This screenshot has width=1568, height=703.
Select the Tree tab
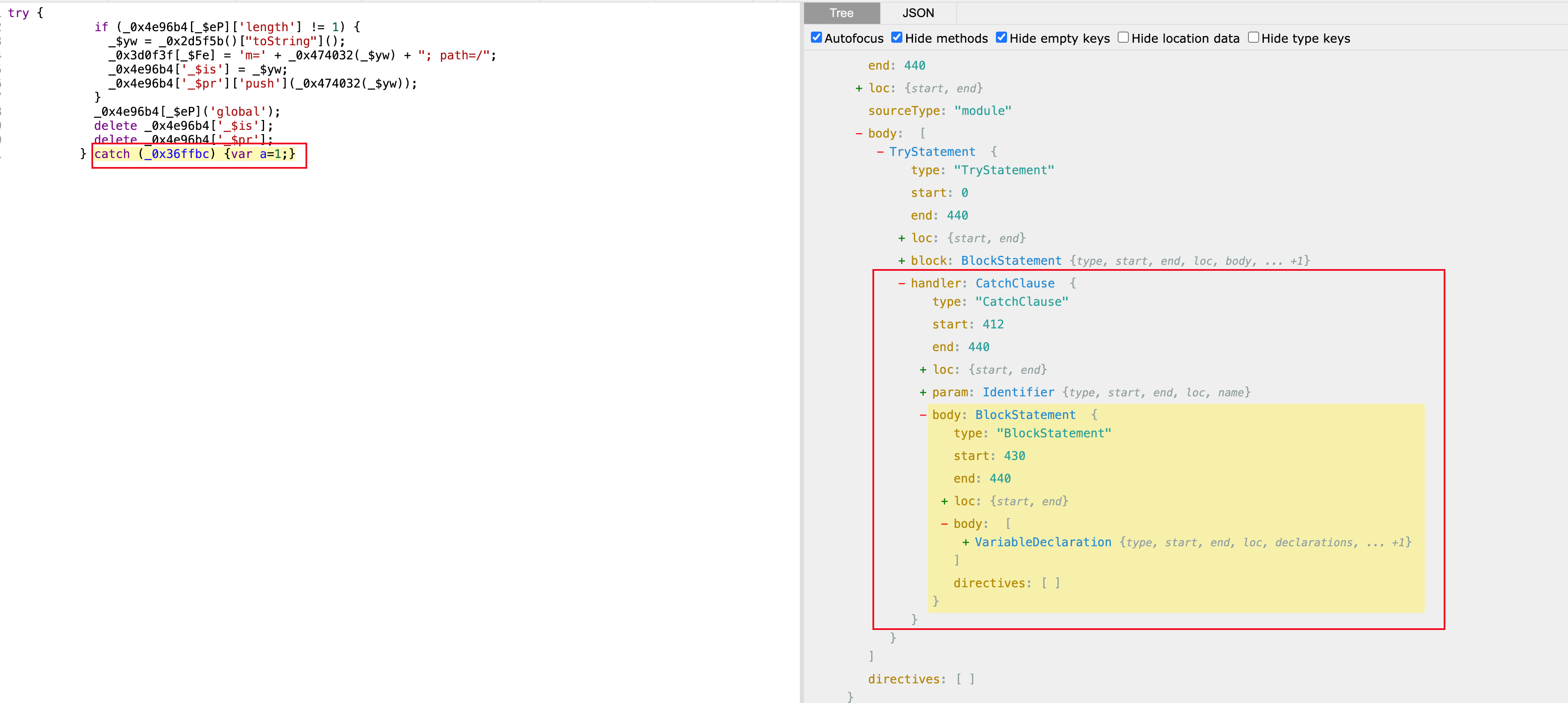click(x=841, y=13)
